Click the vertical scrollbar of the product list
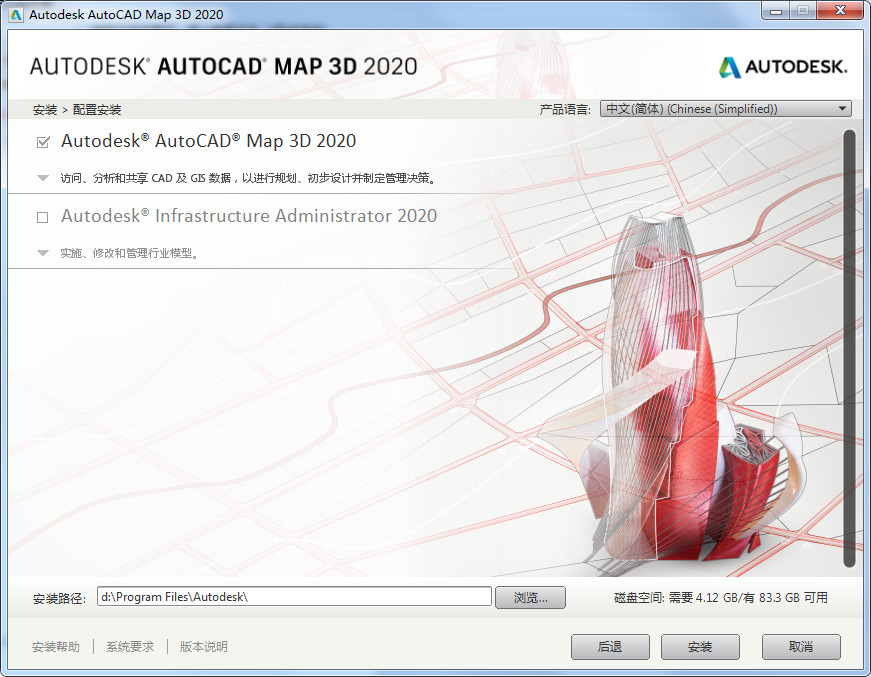Viewport: 871px width, 677px height. pyautogui.click(x=849, y=348)
